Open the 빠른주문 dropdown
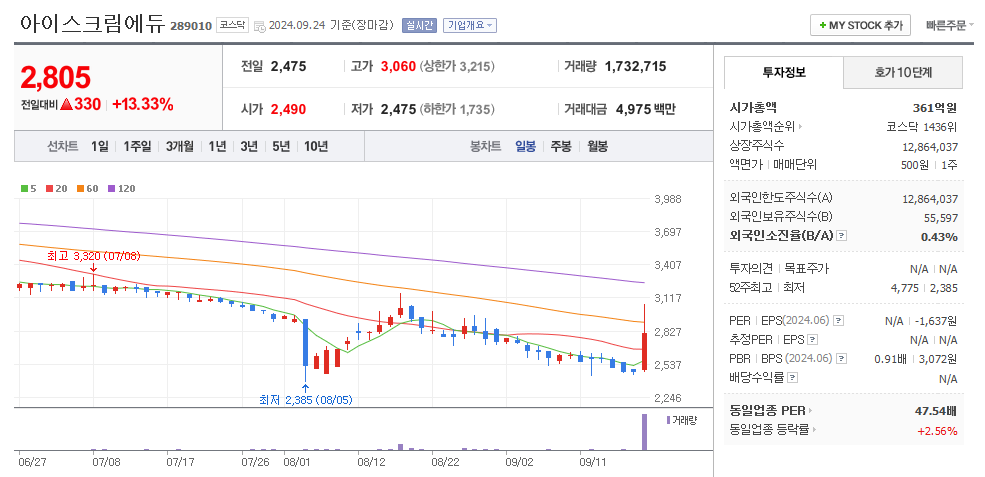The height and width of the screenshot is (477, 985). tap(949, 25)
